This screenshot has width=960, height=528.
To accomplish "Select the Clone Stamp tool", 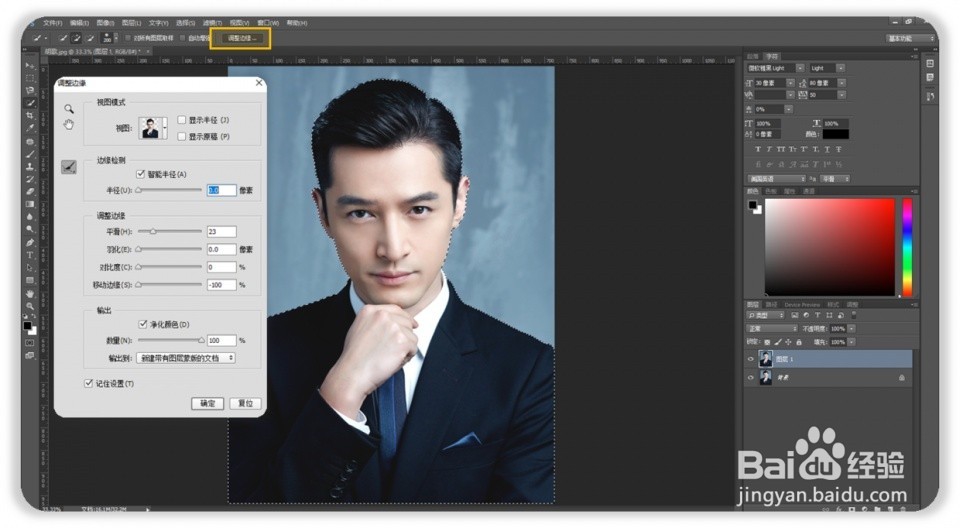I will click(29, 167).
